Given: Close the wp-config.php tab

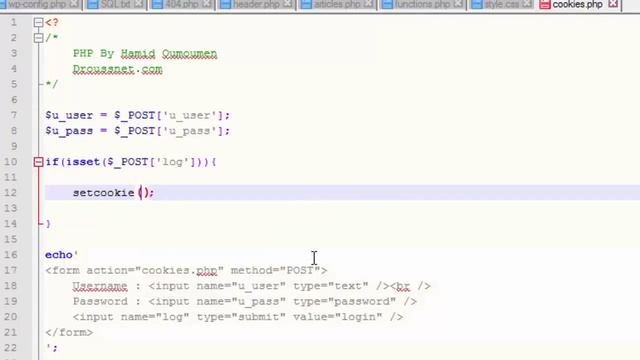Looking at the screenshot, I should click(74, 4).
